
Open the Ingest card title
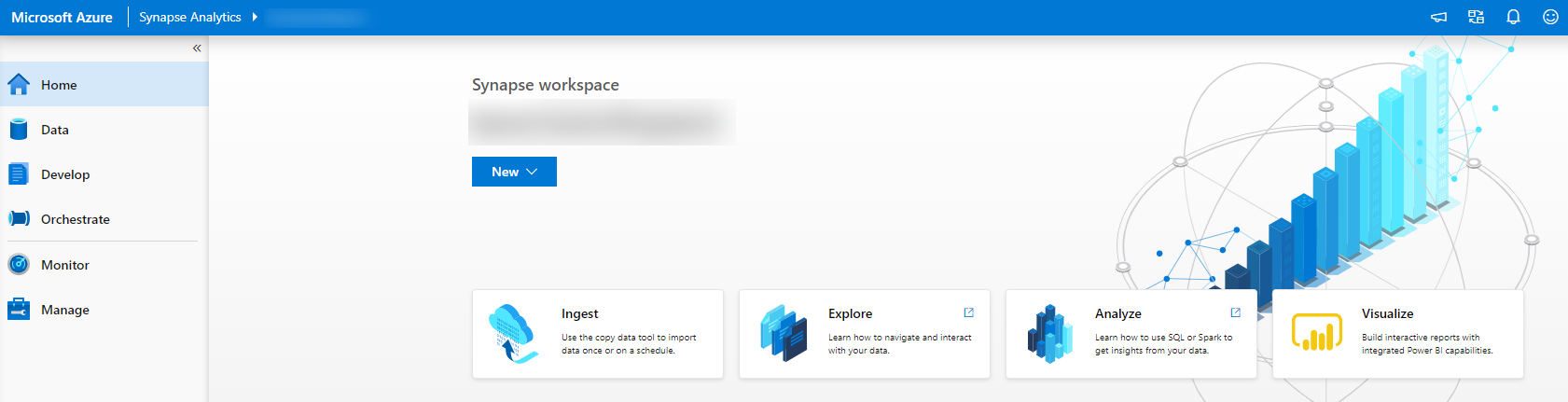click(x=580, y=313)
